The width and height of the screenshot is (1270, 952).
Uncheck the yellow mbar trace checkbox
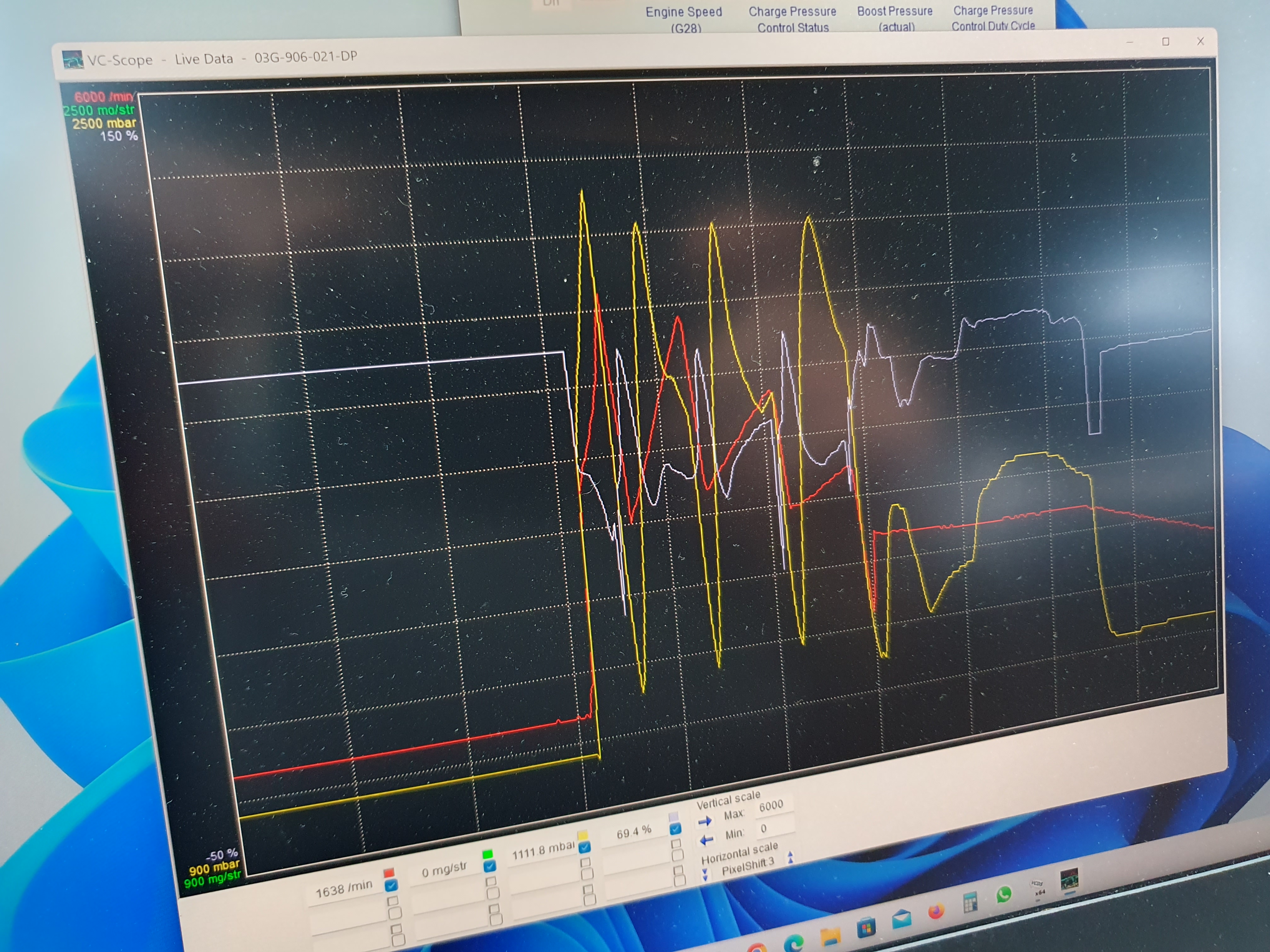click(x=585, y=847)
